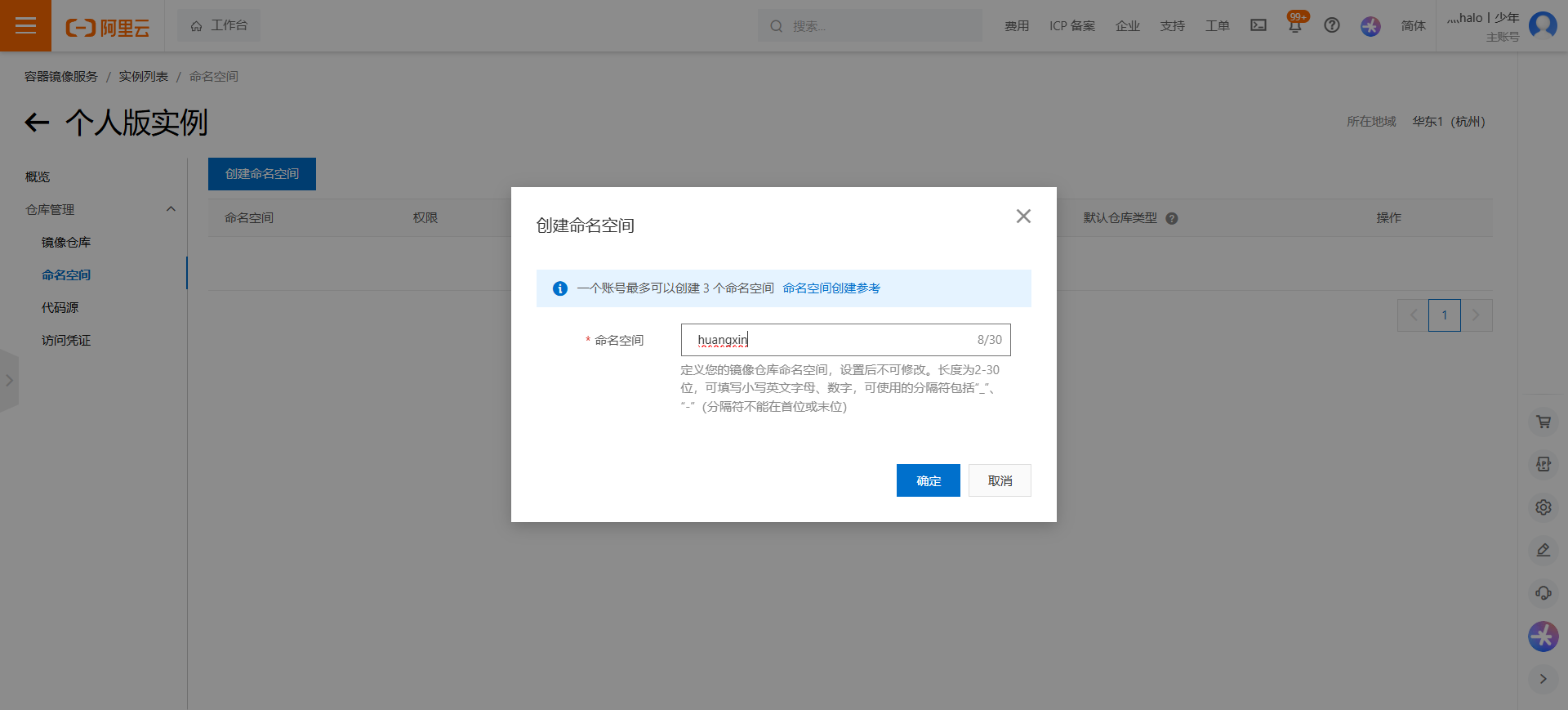
Task: Close the 创建命名空间 dialog
Action: tap(1023, 217)
